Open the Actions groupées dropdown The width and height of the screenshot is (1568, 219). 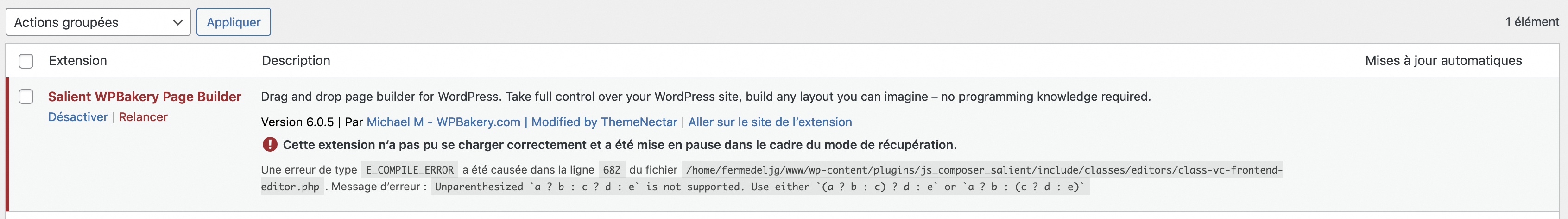coord(97,23)
